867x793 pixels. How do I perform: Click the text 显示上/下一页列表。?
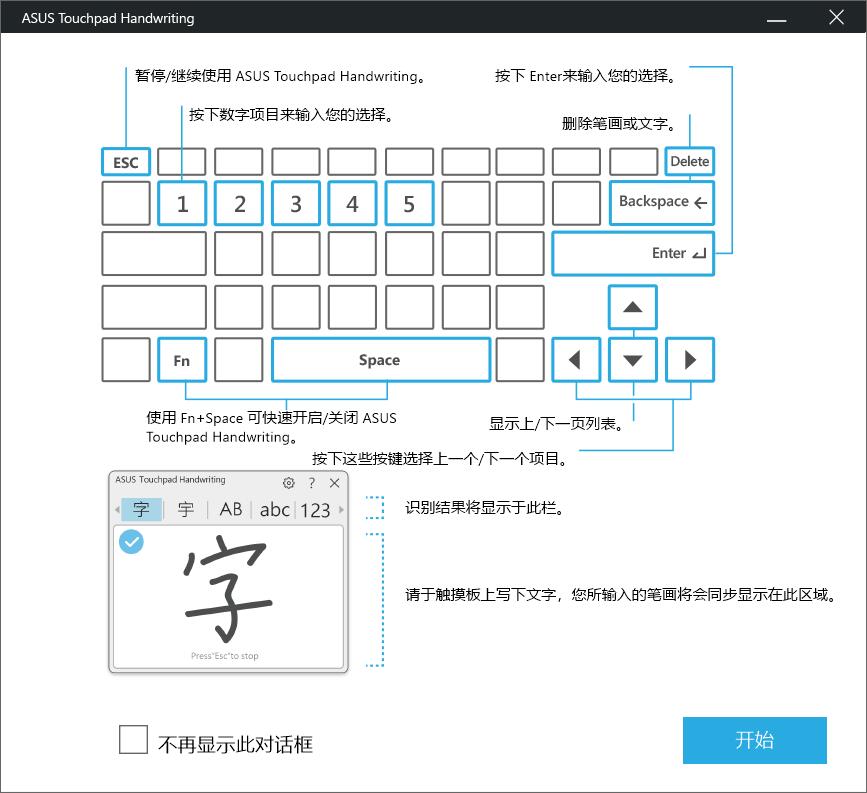click(x=557, y=424)
